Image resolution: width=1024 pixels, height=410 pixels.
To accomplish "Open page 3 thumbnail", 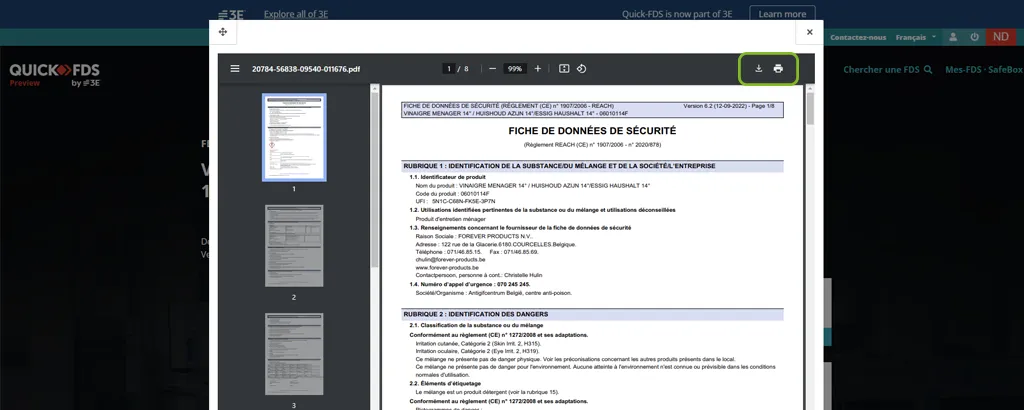I will 294,354.
